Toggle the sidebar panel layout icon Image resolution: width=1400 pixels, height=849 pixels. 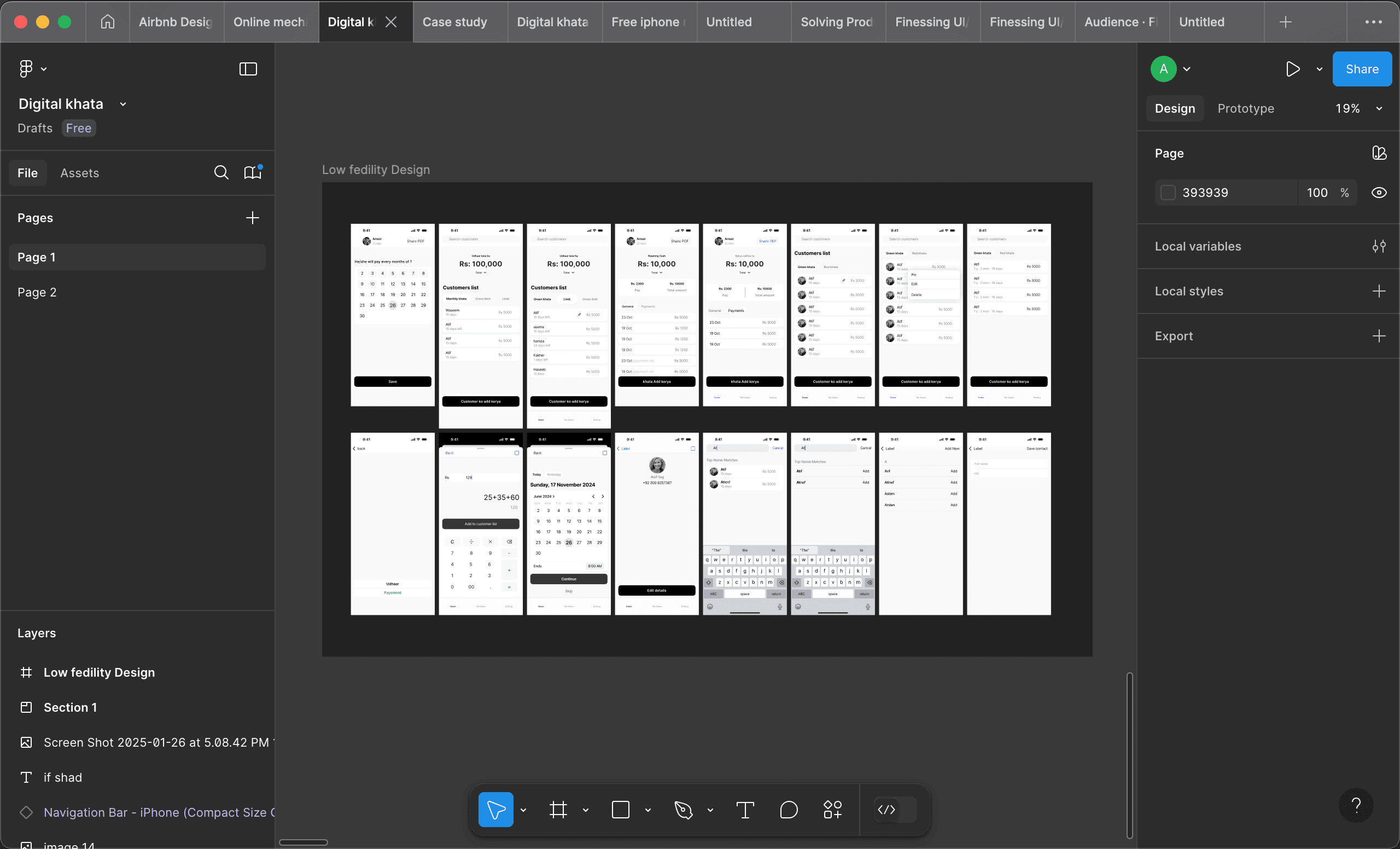click(x=248, y=69)
